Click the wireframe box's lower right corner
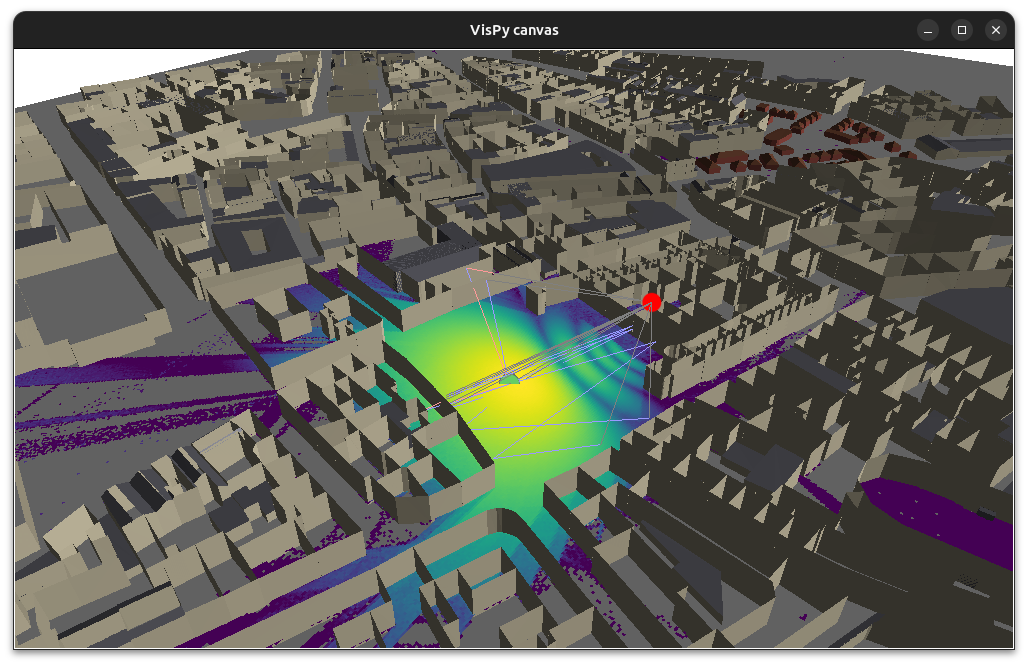 649,418
